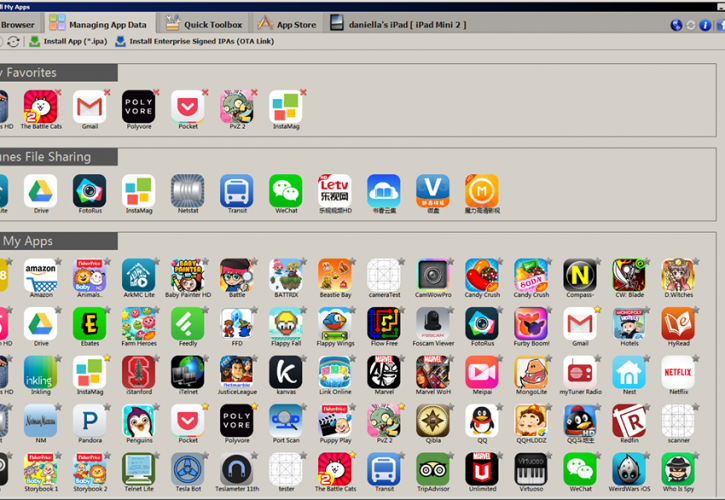Viewport: 725px width, 500px height.
Task: Select daniella's iPad device tab
Action: coord(398,24)
